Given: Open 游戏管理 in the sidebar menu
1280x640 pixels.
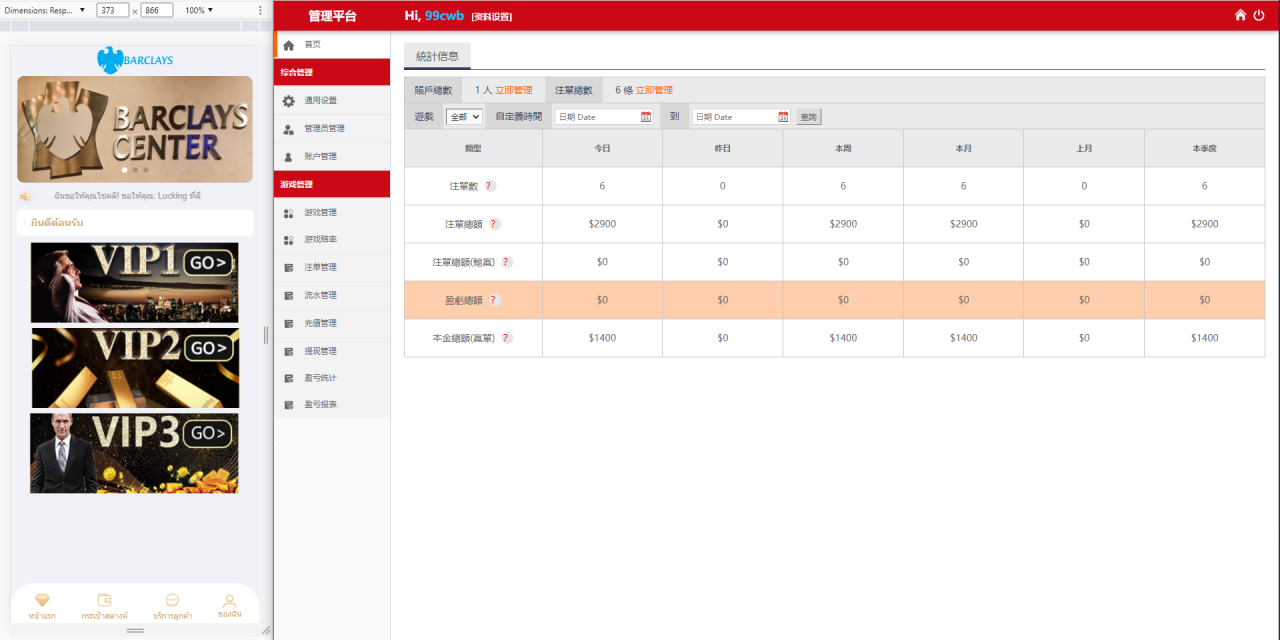Looking at the screenshot, I should point(320,213).
